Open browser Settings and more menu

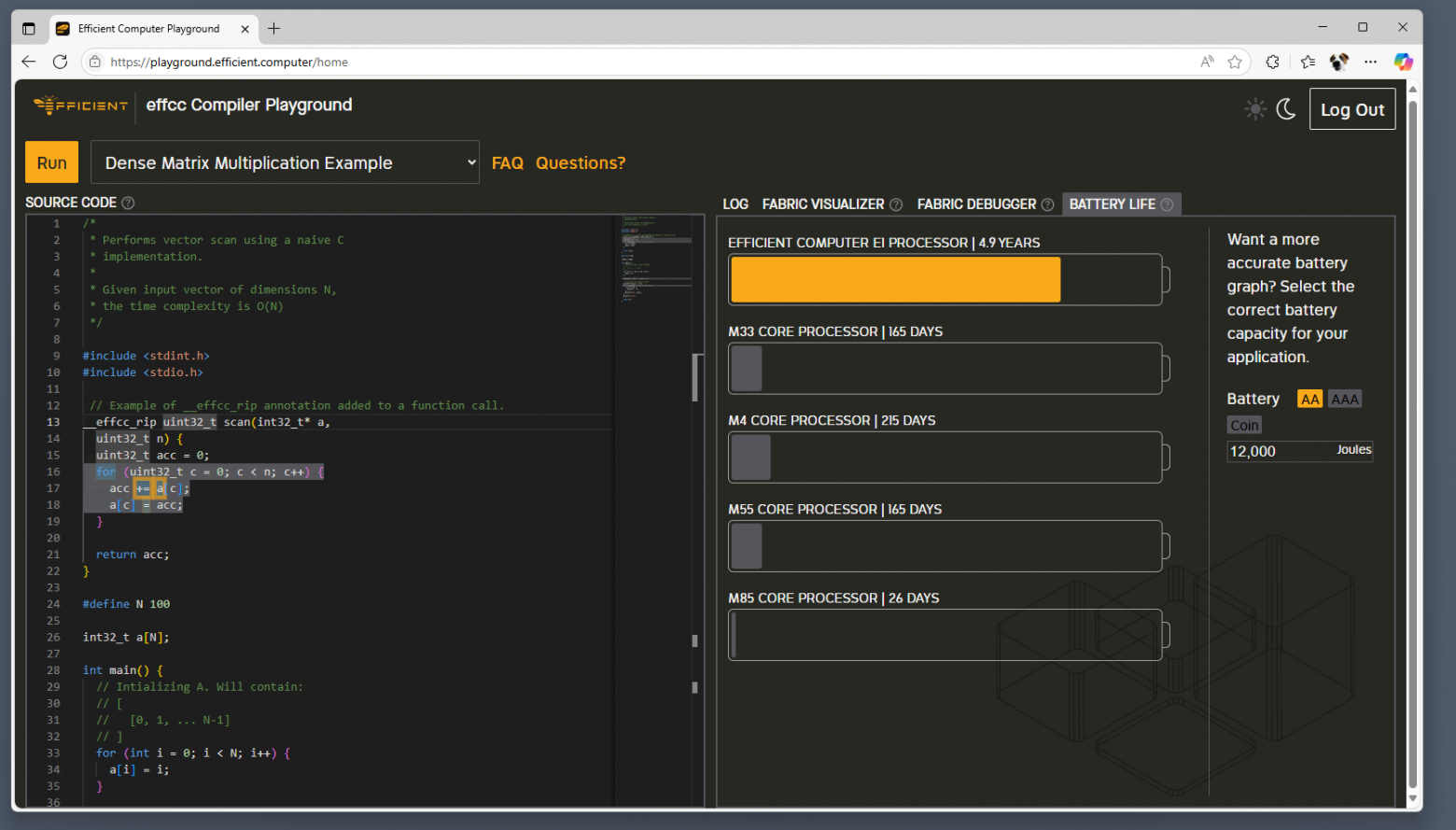click(1370, 62)
